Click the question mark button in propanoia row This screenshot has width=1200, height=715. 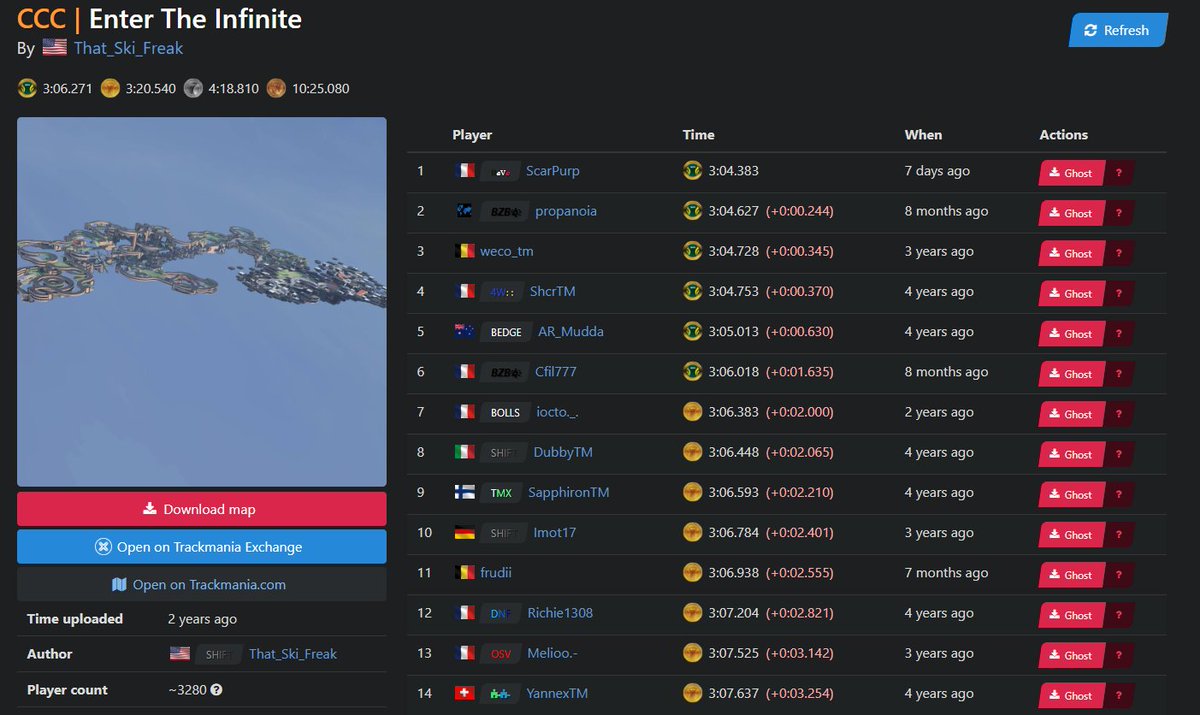click(1118, 213)
